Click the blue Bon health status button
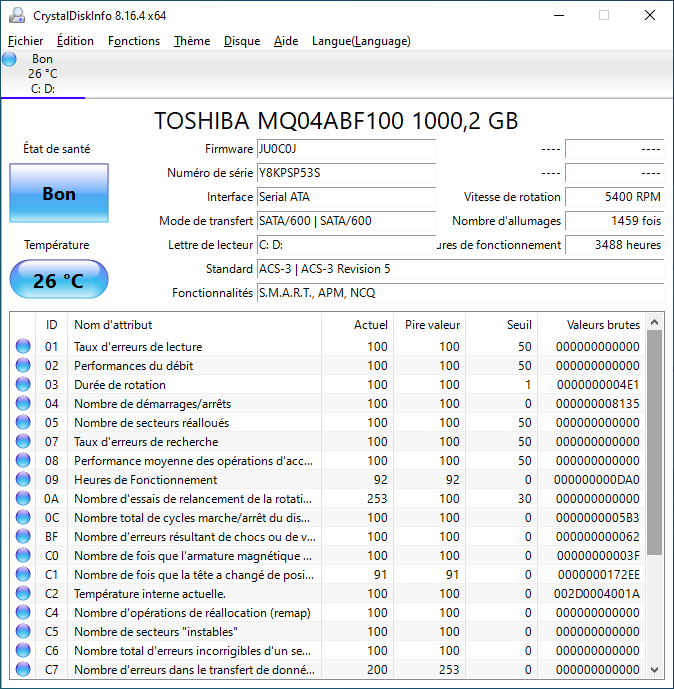 coord(59,193)
